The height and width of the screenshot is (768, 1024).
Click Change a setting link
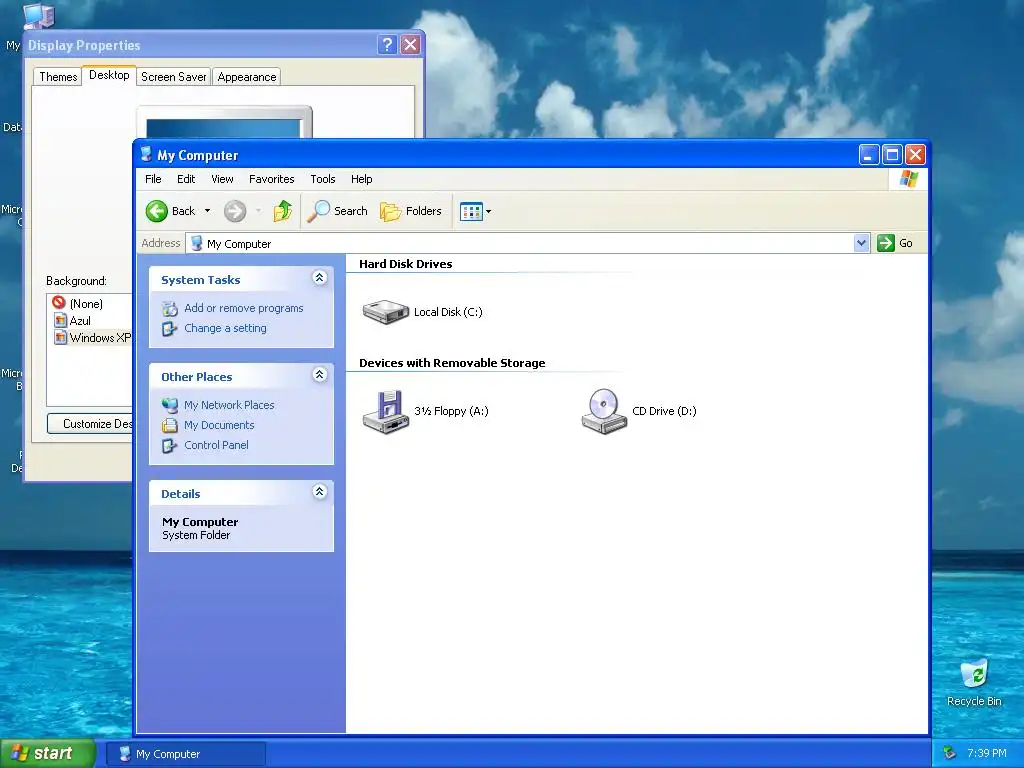click(x=225, y=328)
